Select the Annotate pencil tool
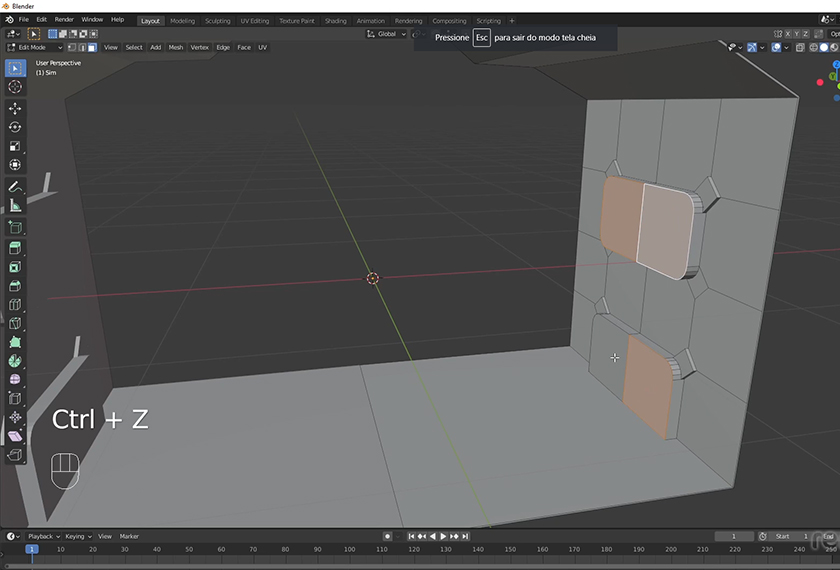This screenshot has width=840, height=570. point(15,187)
